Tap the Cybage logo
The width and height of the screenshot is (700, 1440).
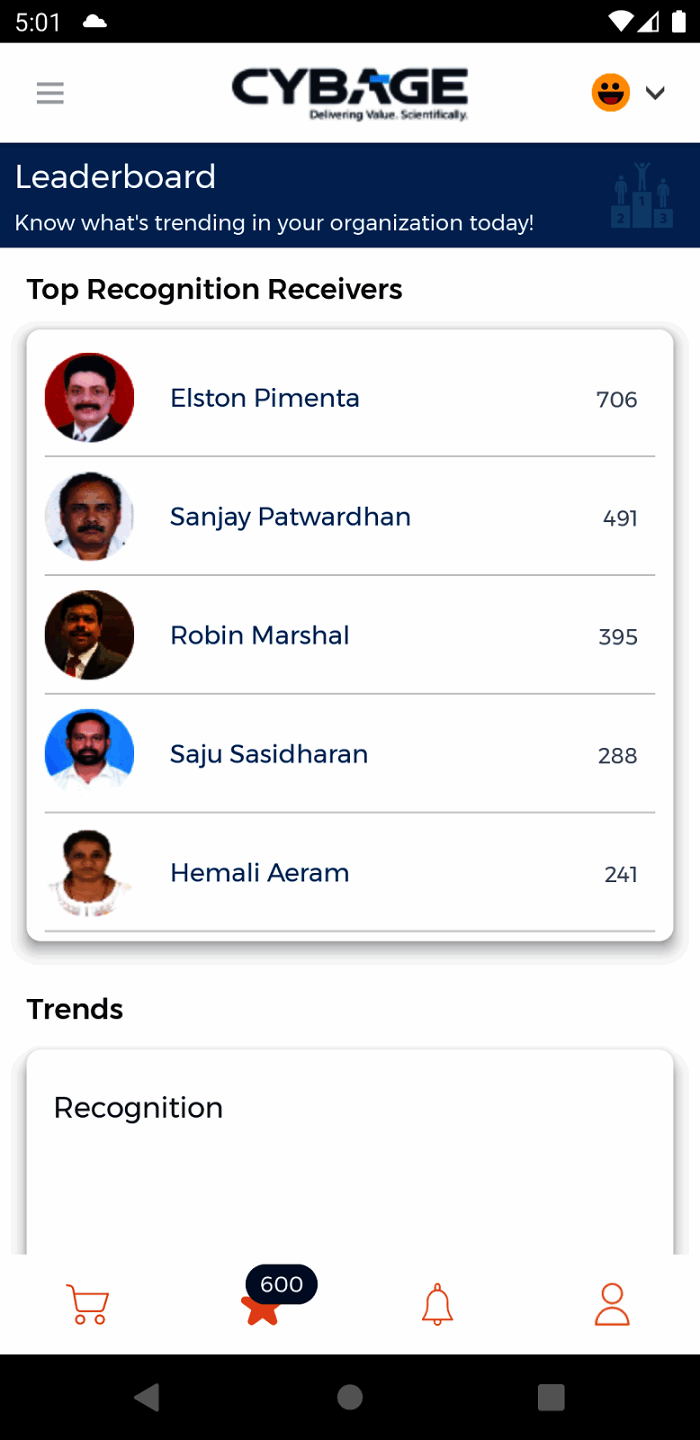pos(350,93)
